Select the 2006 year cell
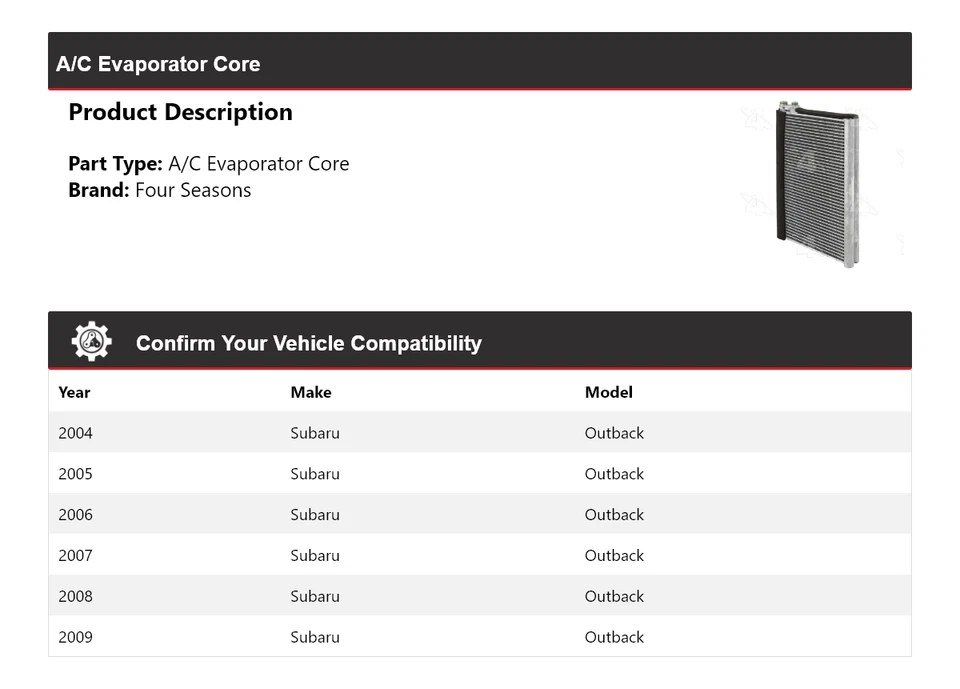960x689 pixels. 75,515
